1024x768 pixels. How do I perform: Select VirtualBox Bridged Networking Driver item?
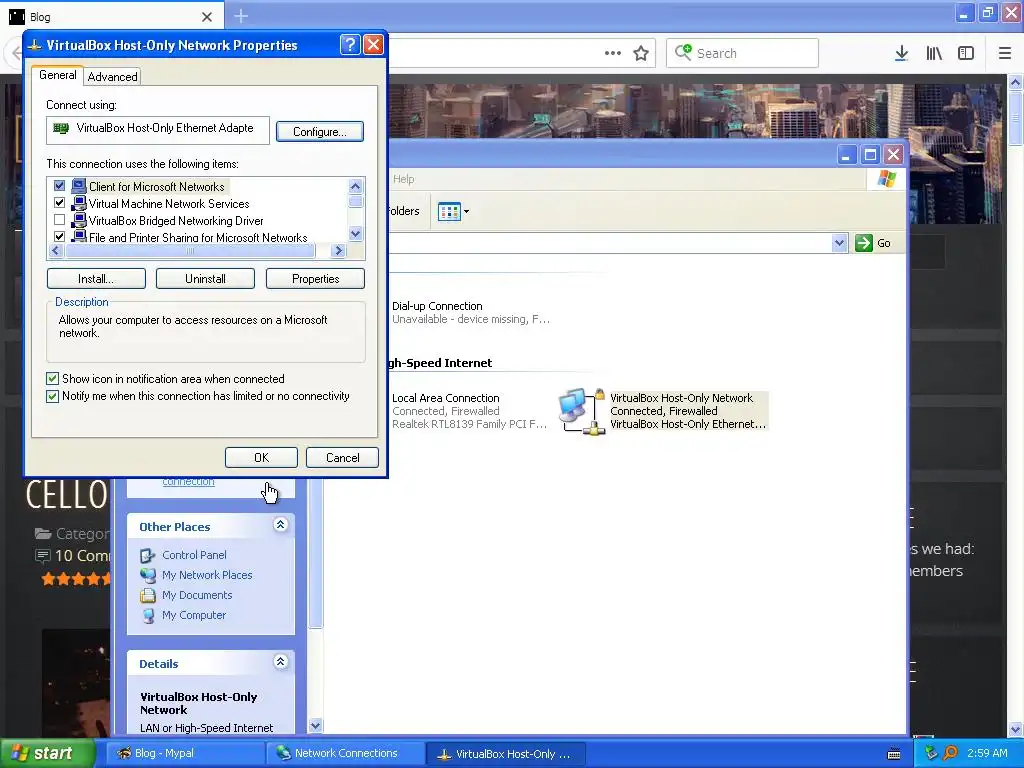(x=176, y=221)
